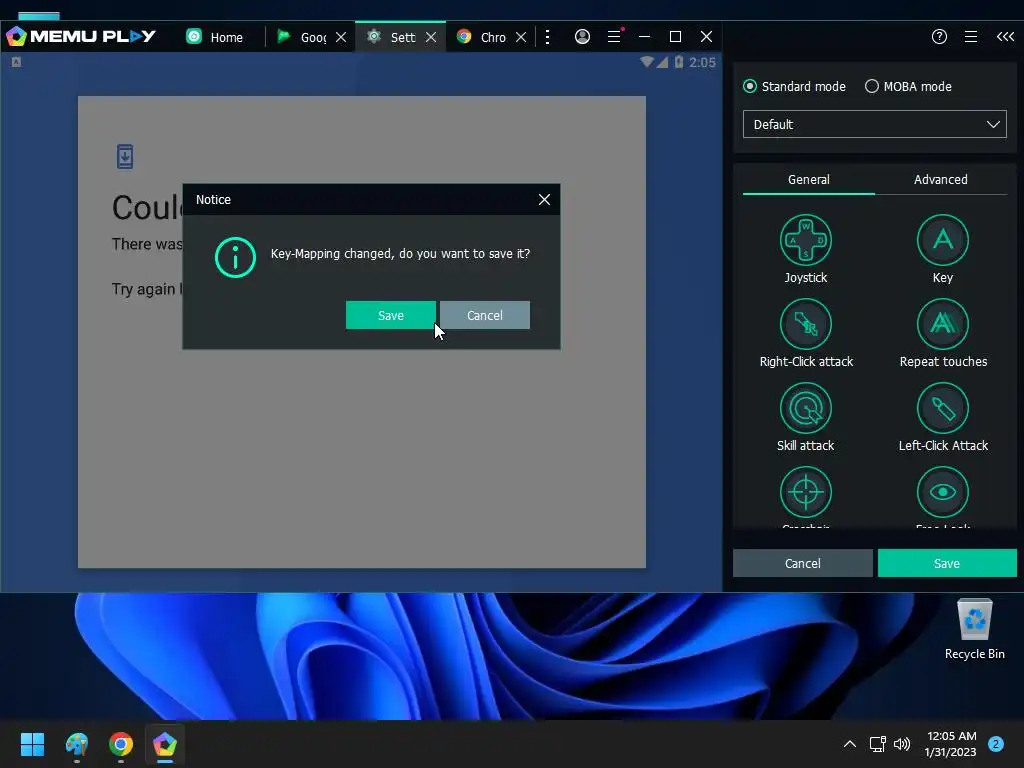Select Standard mode radio button

tap(750, 86)
